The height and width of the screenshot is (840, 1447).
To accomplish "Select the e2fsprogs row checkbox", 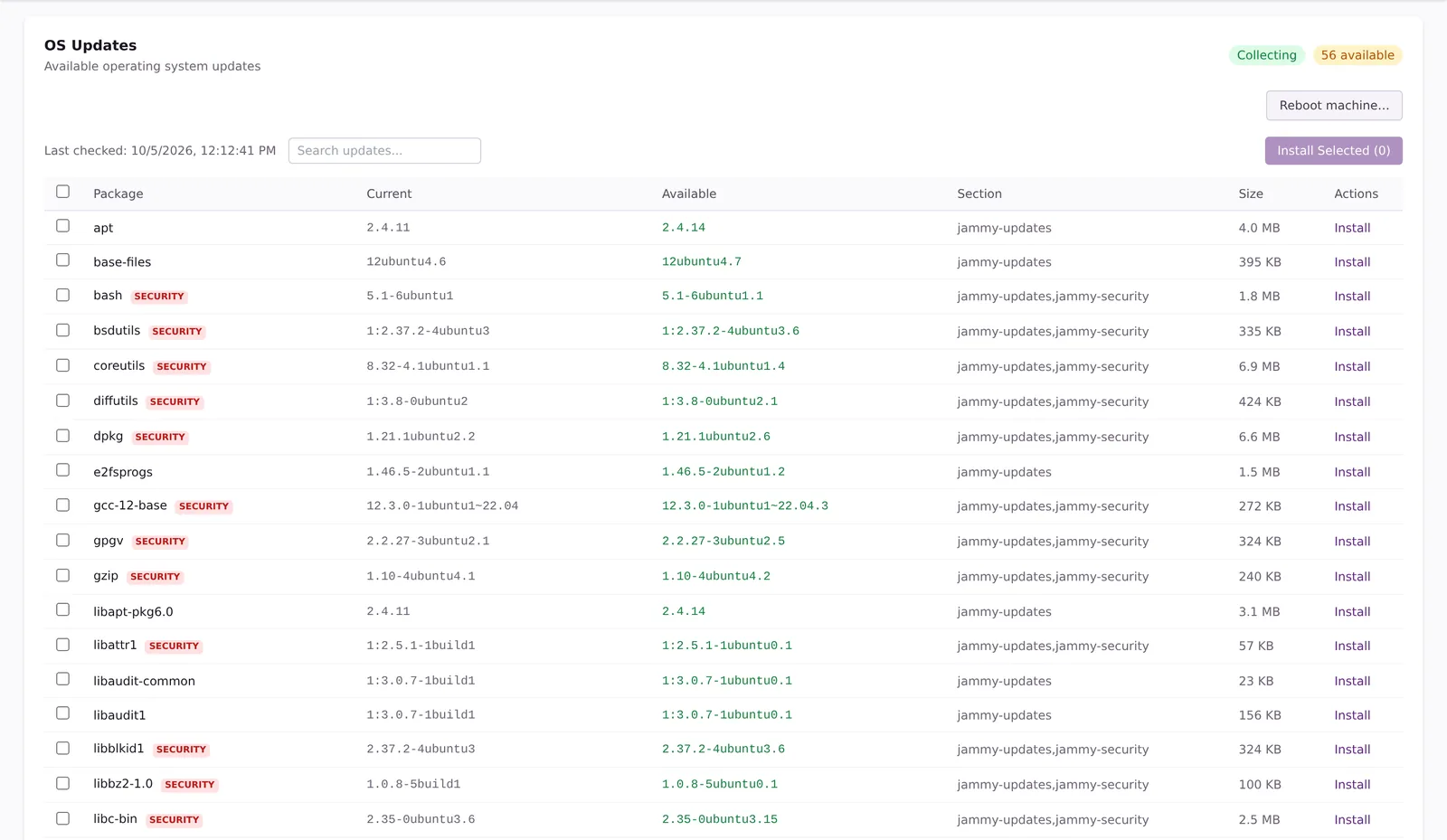I will tap(62, 470).
